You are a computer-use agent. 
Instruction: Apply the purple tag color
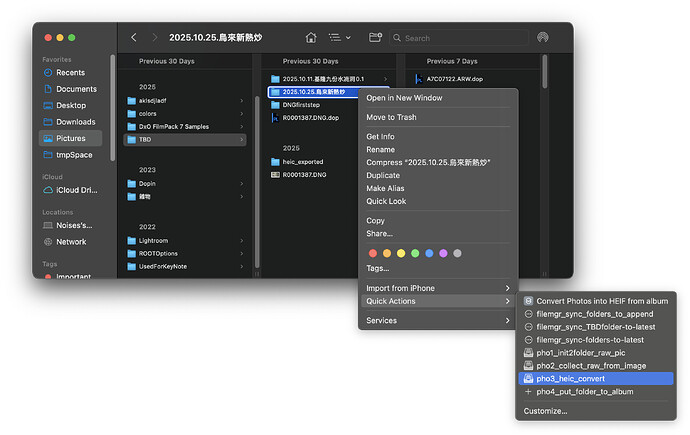tap(443, 253)
